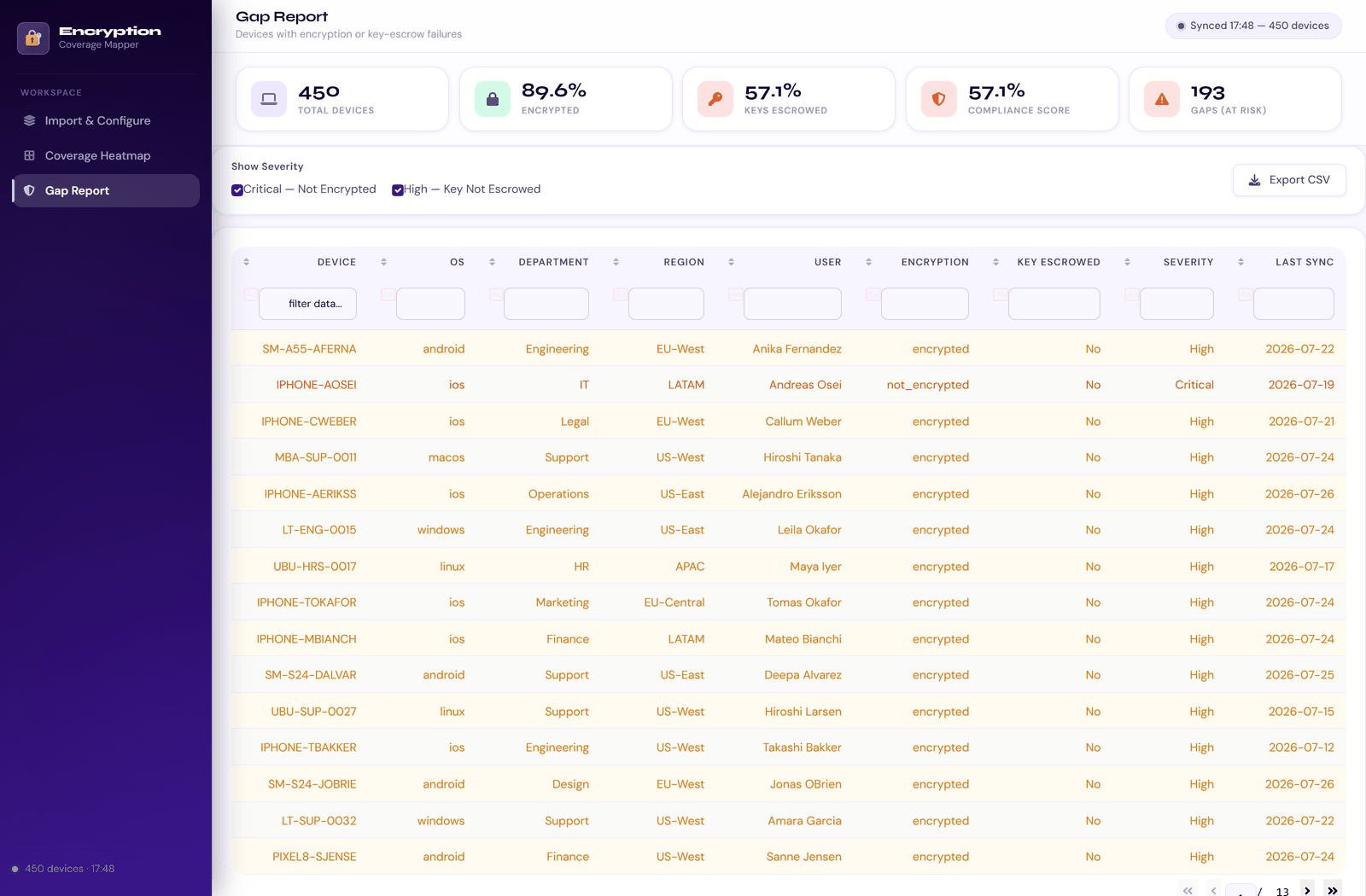Focus the Severity column filter field
1366x896 pixels.
coord(1176,304)
